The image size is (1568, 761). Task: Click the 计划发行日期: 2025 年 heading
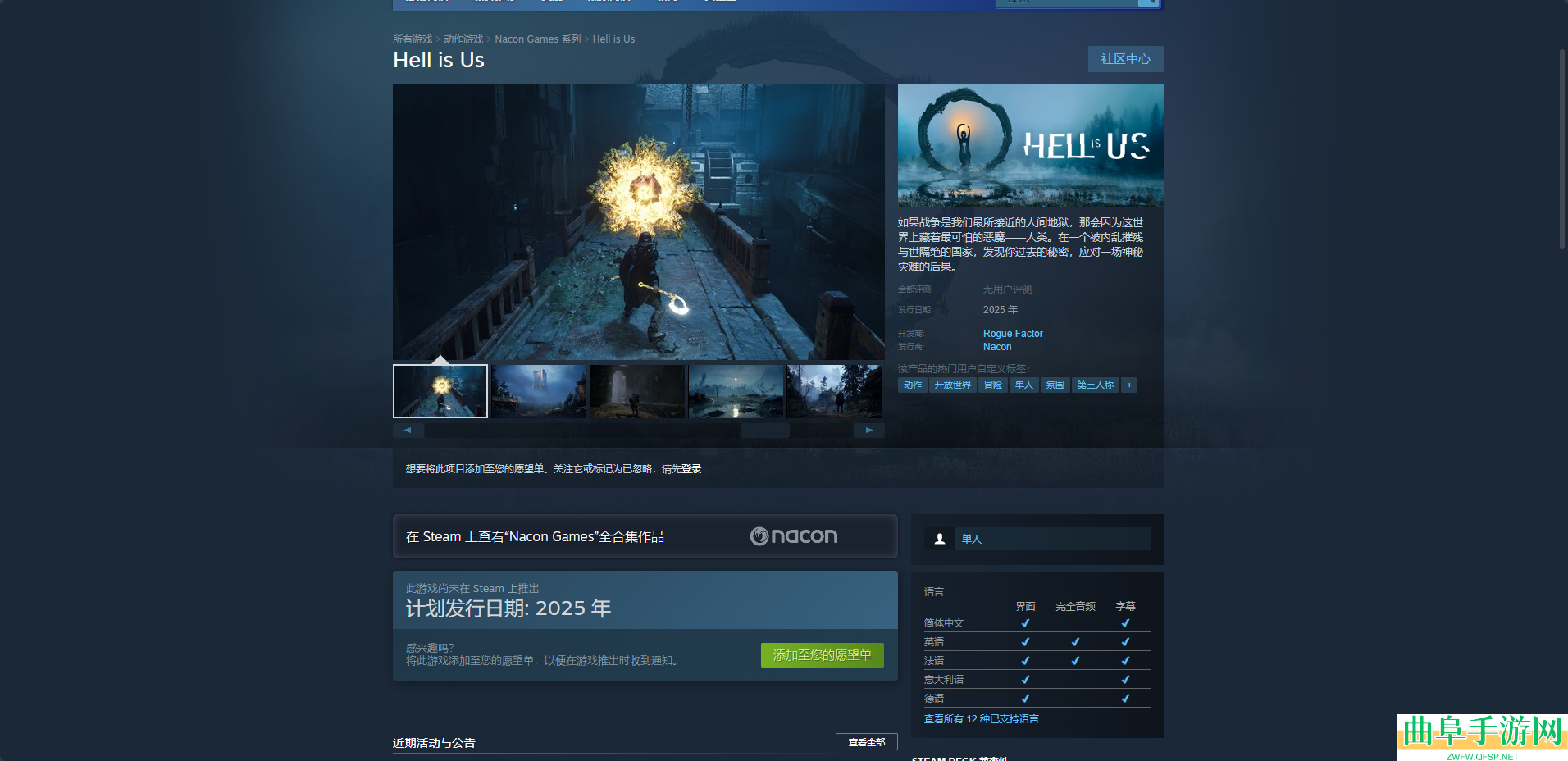tap(508, 608)
